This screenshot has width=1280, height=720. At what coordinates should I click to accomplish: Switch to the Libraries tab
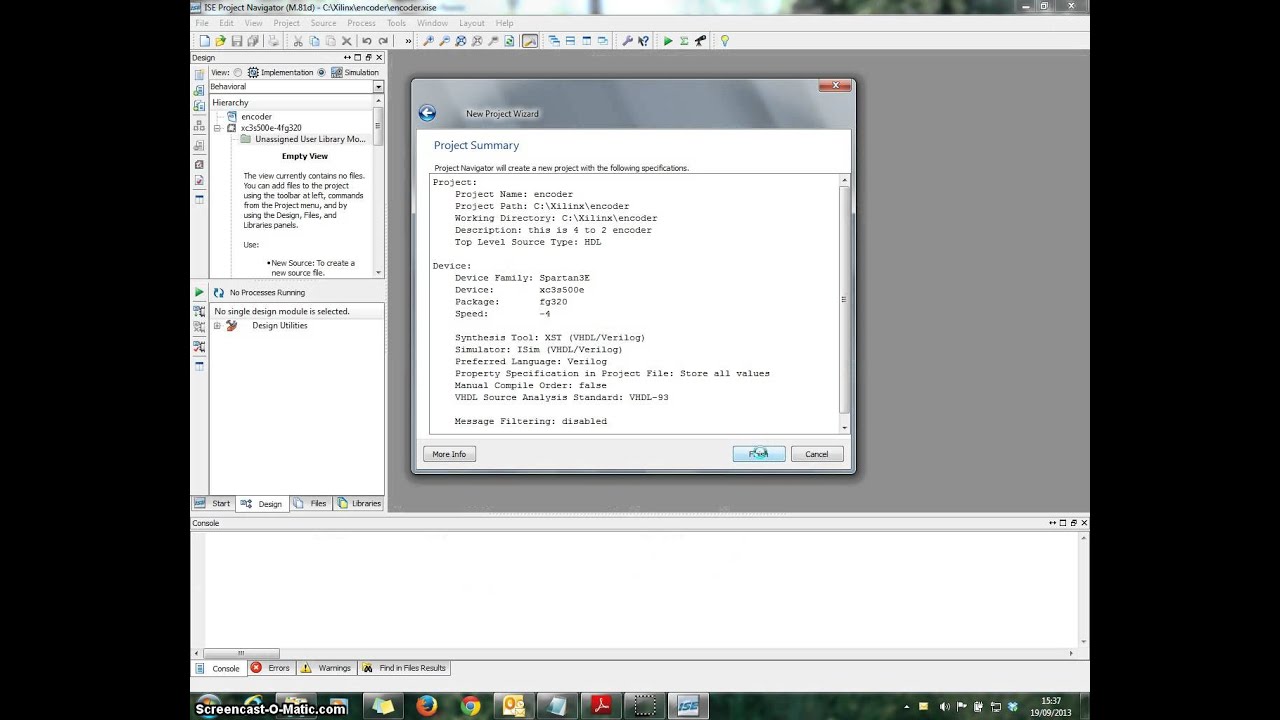point(359,503)
